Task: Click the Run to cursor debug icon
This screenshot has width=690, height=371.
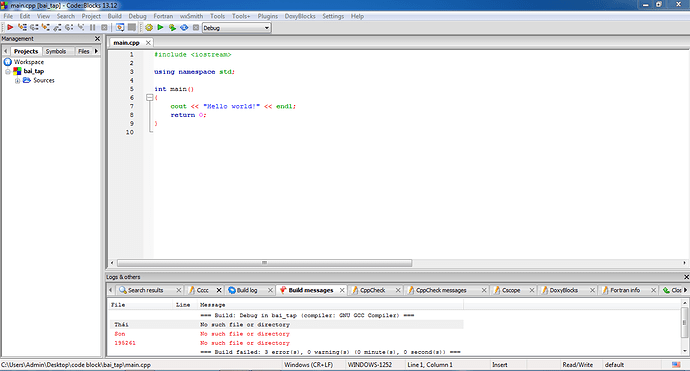Action: 22,27
